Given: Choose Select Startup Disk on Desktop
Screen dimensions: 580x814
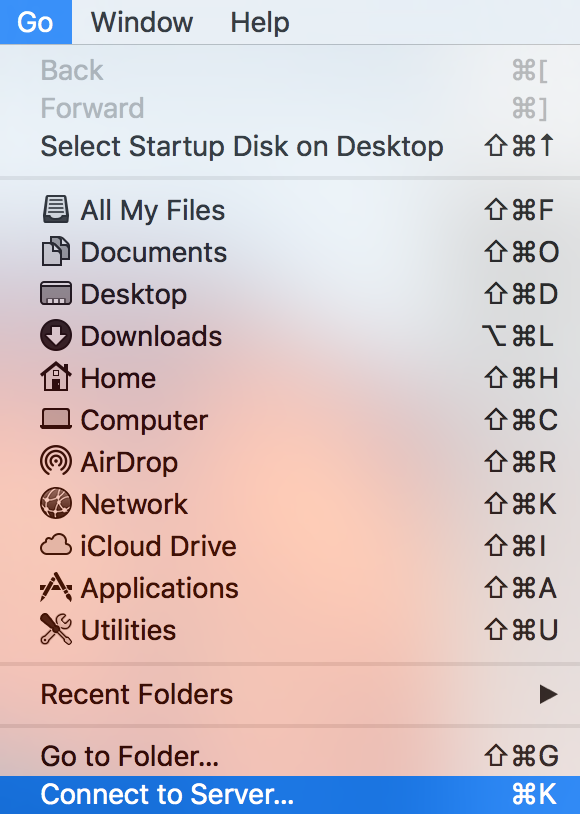Looking at the screenshot, I should [240, 146].
